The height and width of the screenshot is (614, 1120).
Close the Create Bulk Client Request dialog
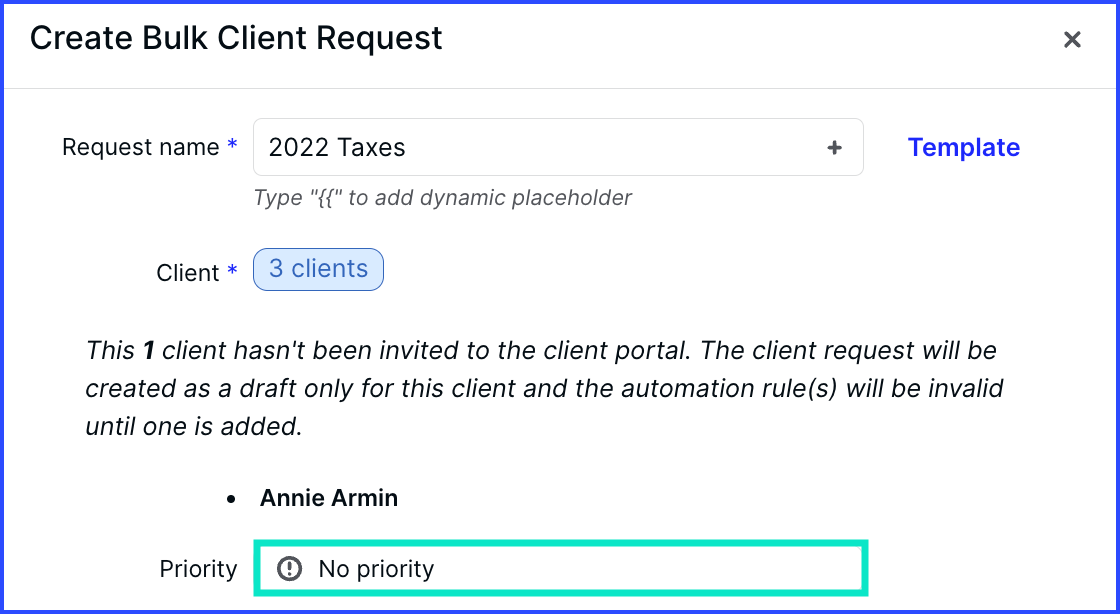point(1072,39)
